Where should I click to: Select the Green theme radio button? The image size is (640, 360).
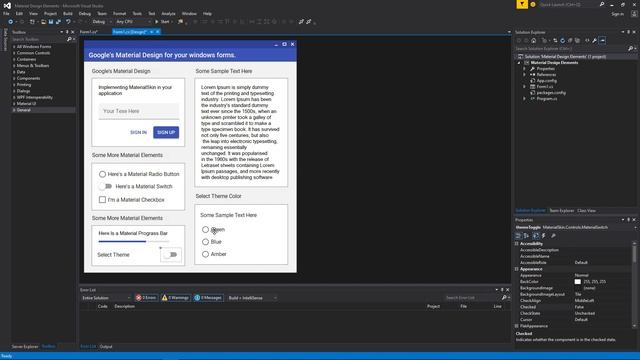tap(205, 230)
